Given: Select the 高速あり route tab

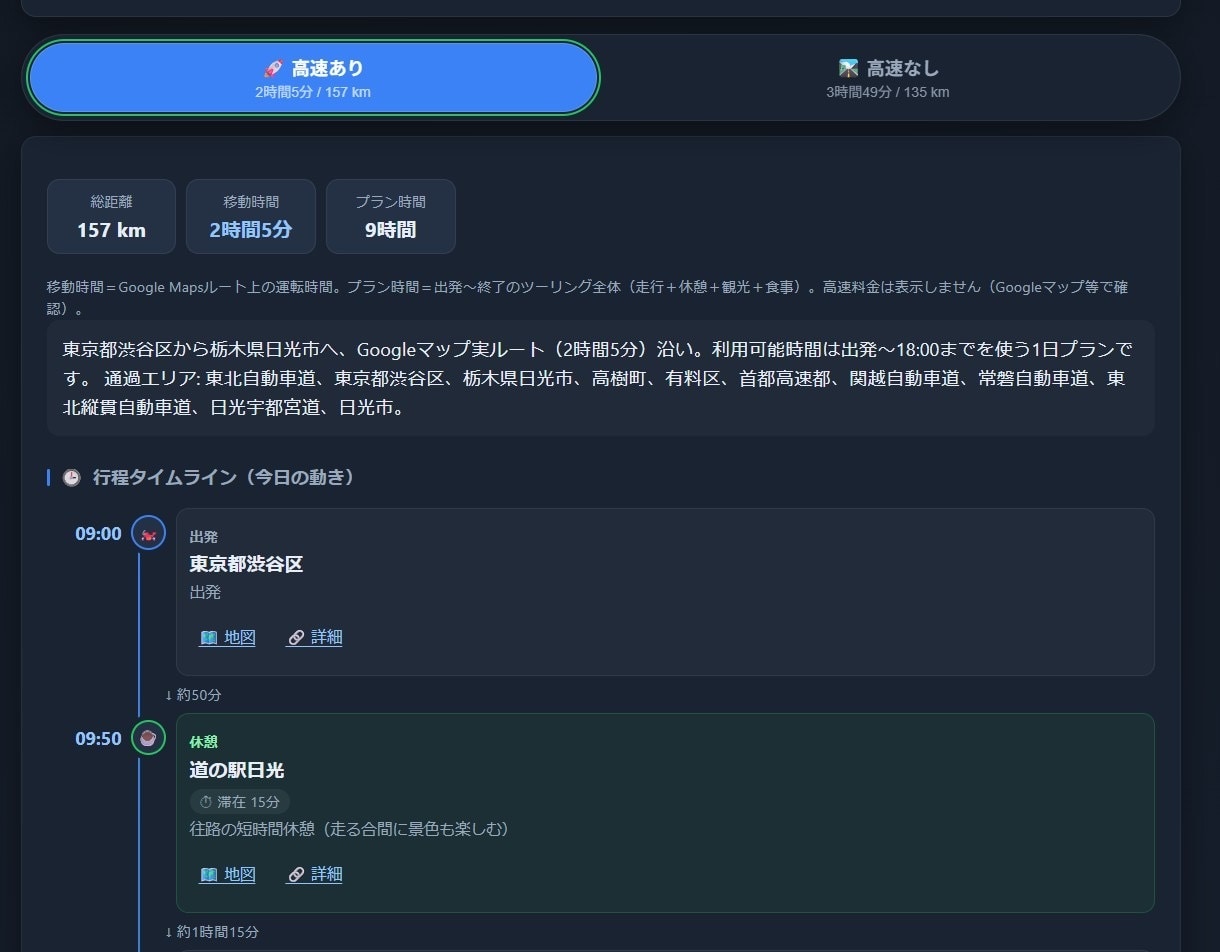Looking at the screenshot, I should (313, 77).
